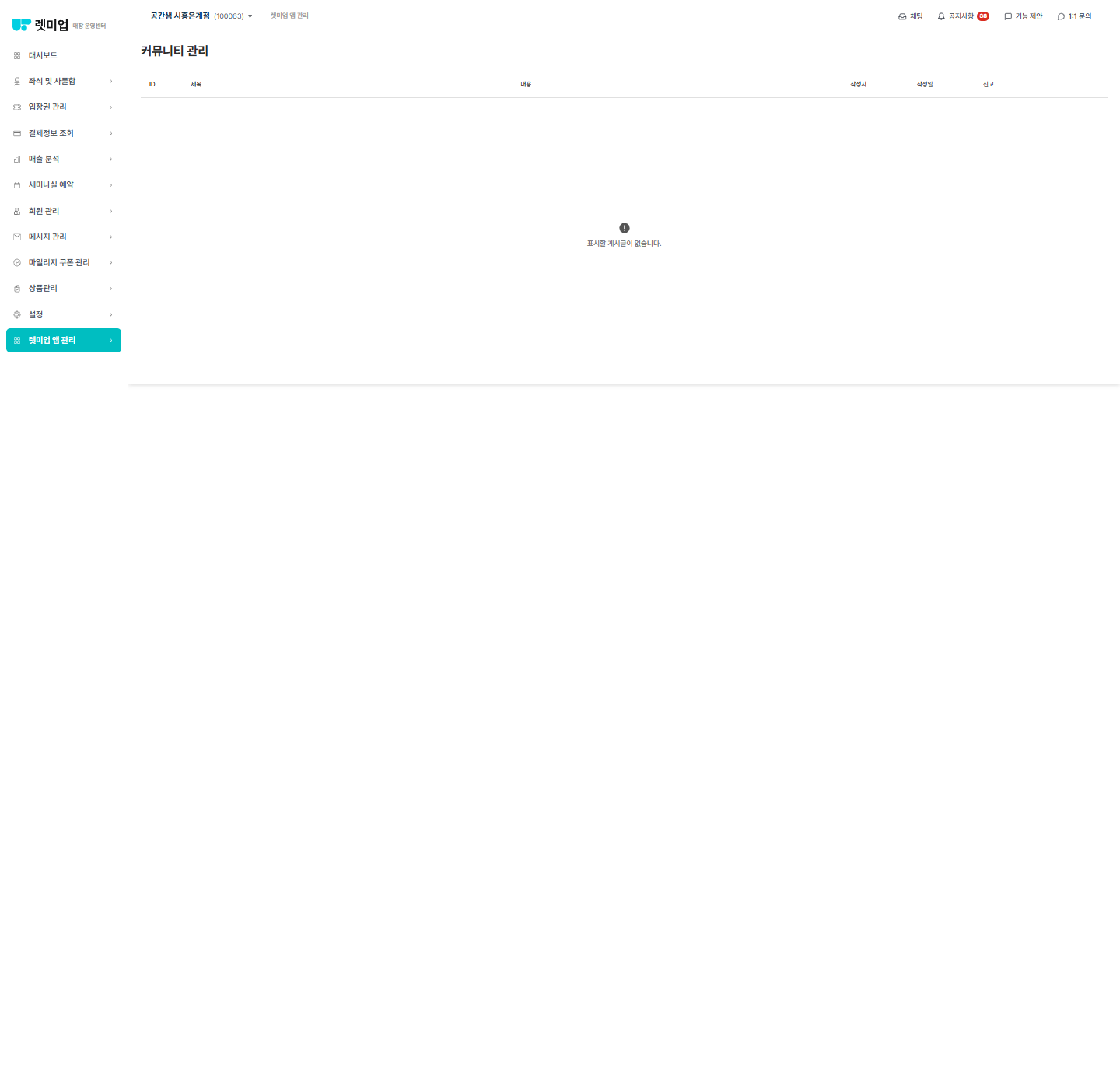Click the 매장 운영센터 label
The height and width of the screenshot is (1069, 1120).
[x=89, y=26]
